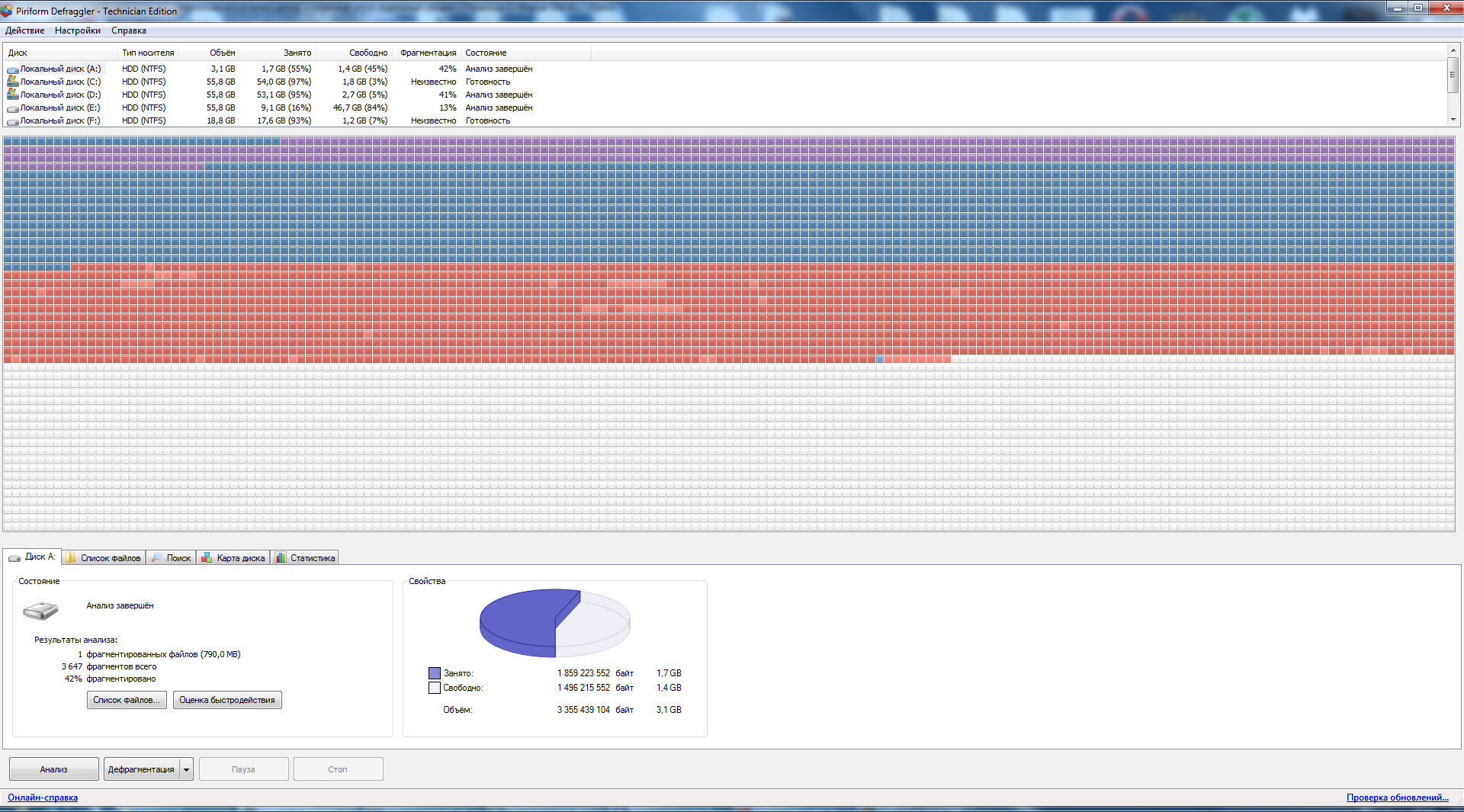The width and height of the screenshot is (1464, 812).
Task: Click the "18,8 GB" capacity cell
Action: [221, 120]
